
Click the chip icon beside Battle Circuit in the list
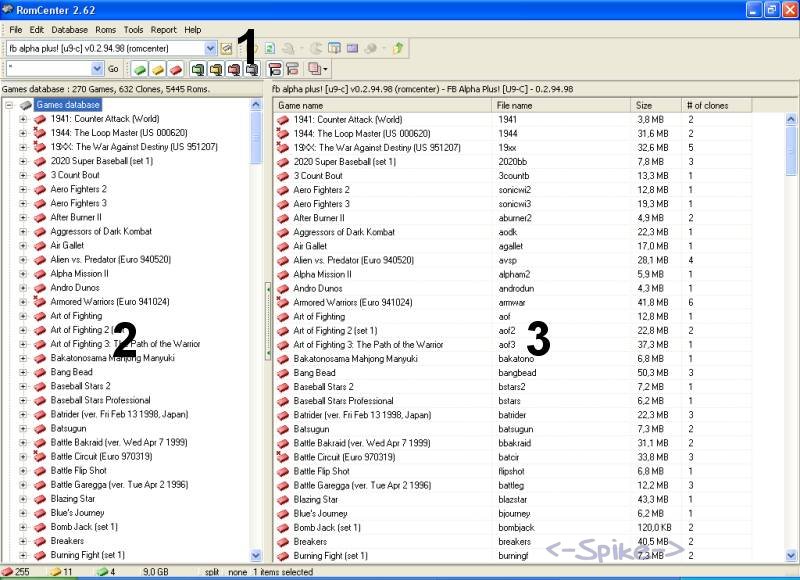click(x=283, y=457)
